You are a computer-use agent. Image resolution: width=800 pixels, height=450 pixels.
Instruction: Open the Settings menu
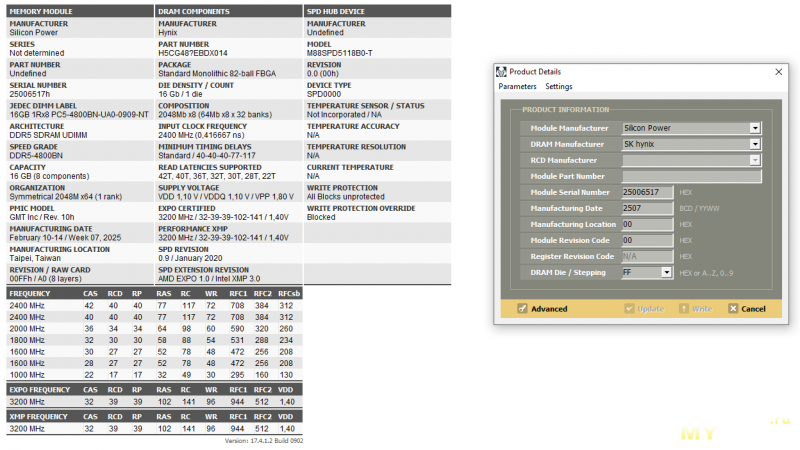(559, 87)
